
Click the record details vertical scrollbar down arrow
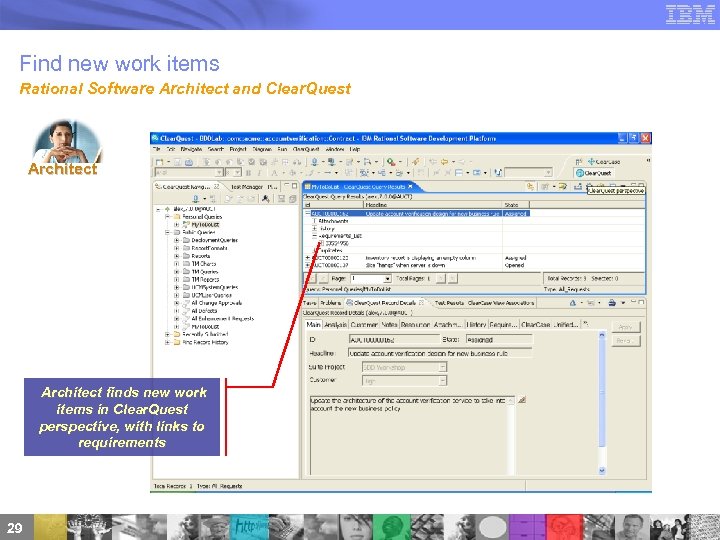(602, 470)
